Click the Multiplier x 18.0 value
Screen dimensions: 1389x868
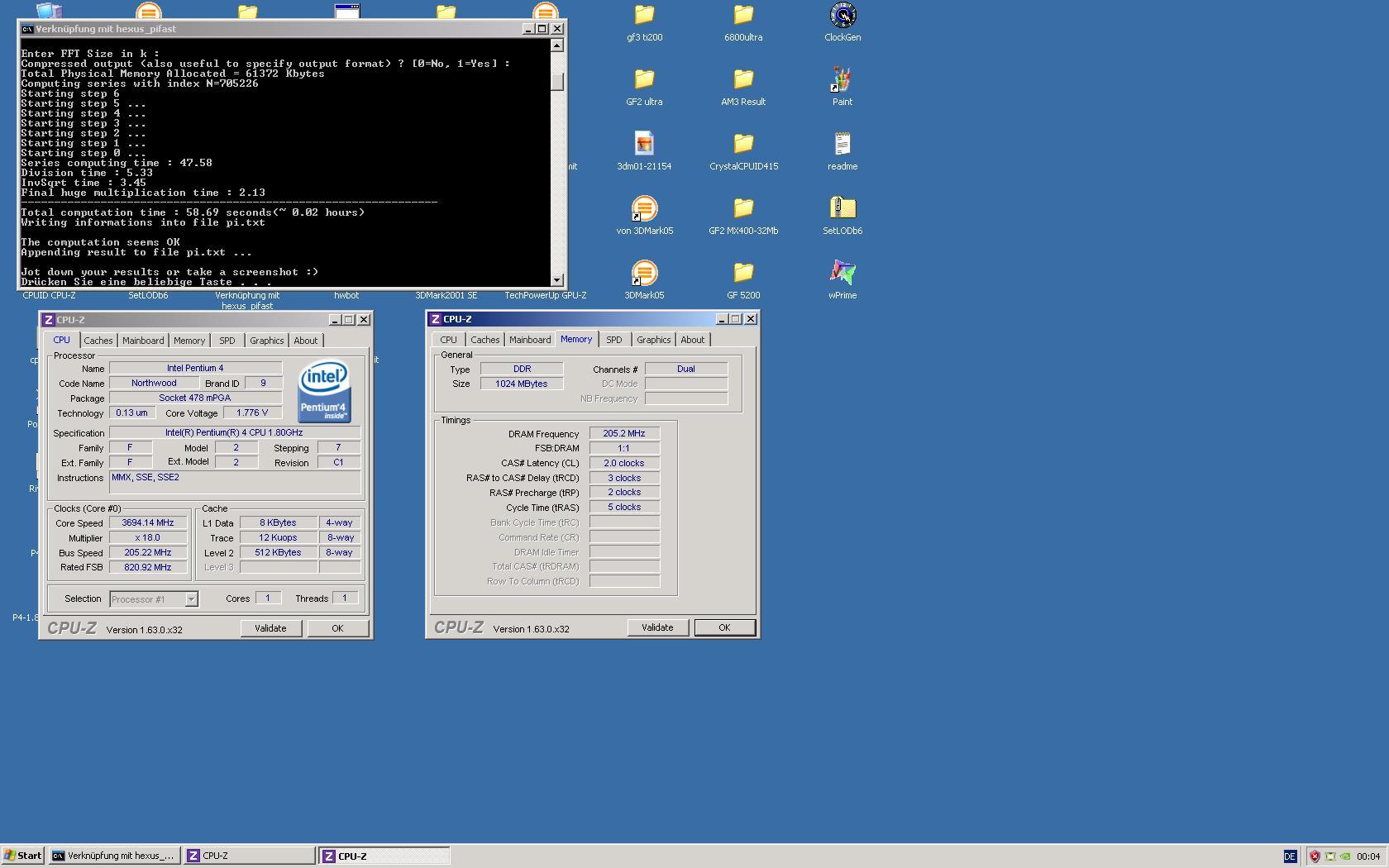[x=148, y=537]
